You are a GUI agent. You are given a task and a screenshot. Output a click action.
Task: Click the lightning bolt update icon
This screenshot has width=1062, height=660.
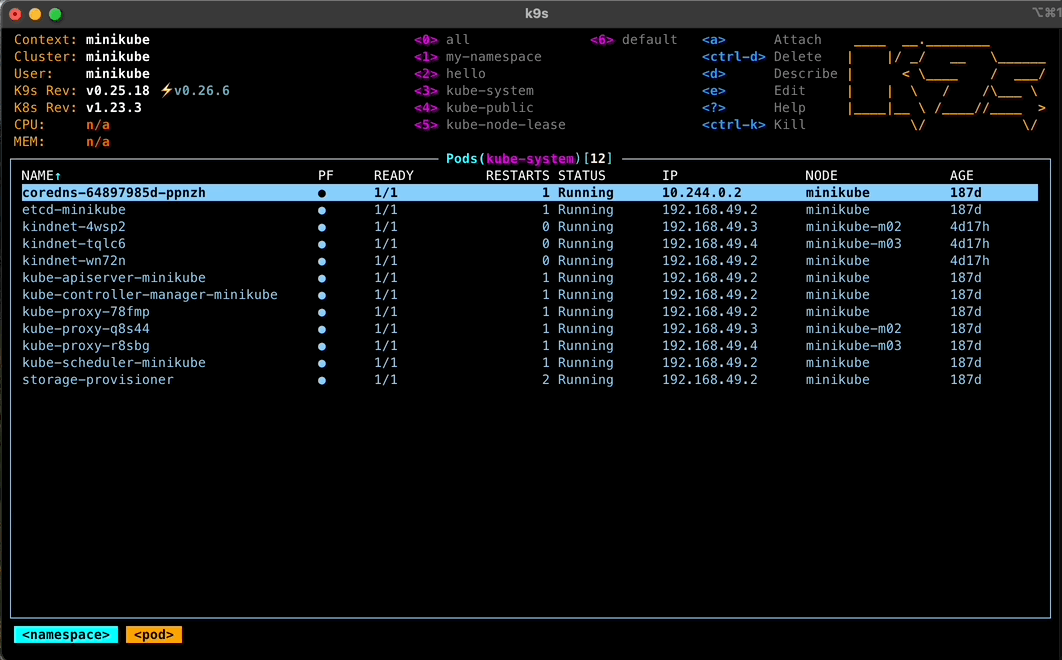(166, 90)
